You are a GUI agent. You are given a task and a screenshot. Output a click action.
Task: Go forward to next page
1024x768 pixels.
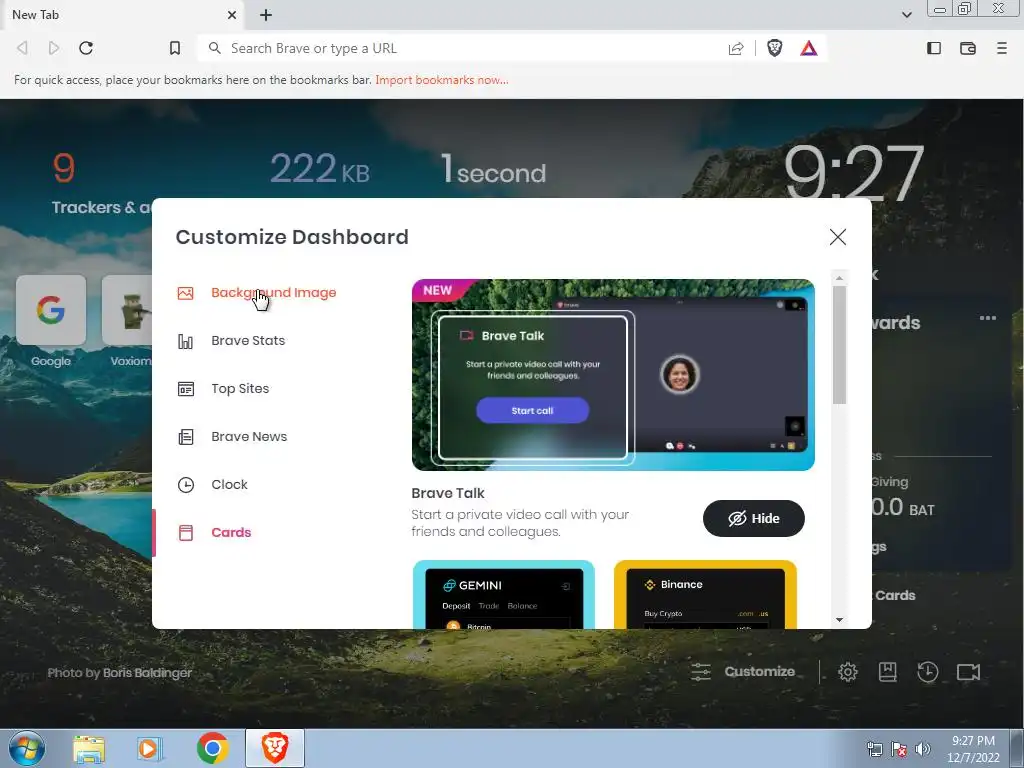[x=54, y=48]
